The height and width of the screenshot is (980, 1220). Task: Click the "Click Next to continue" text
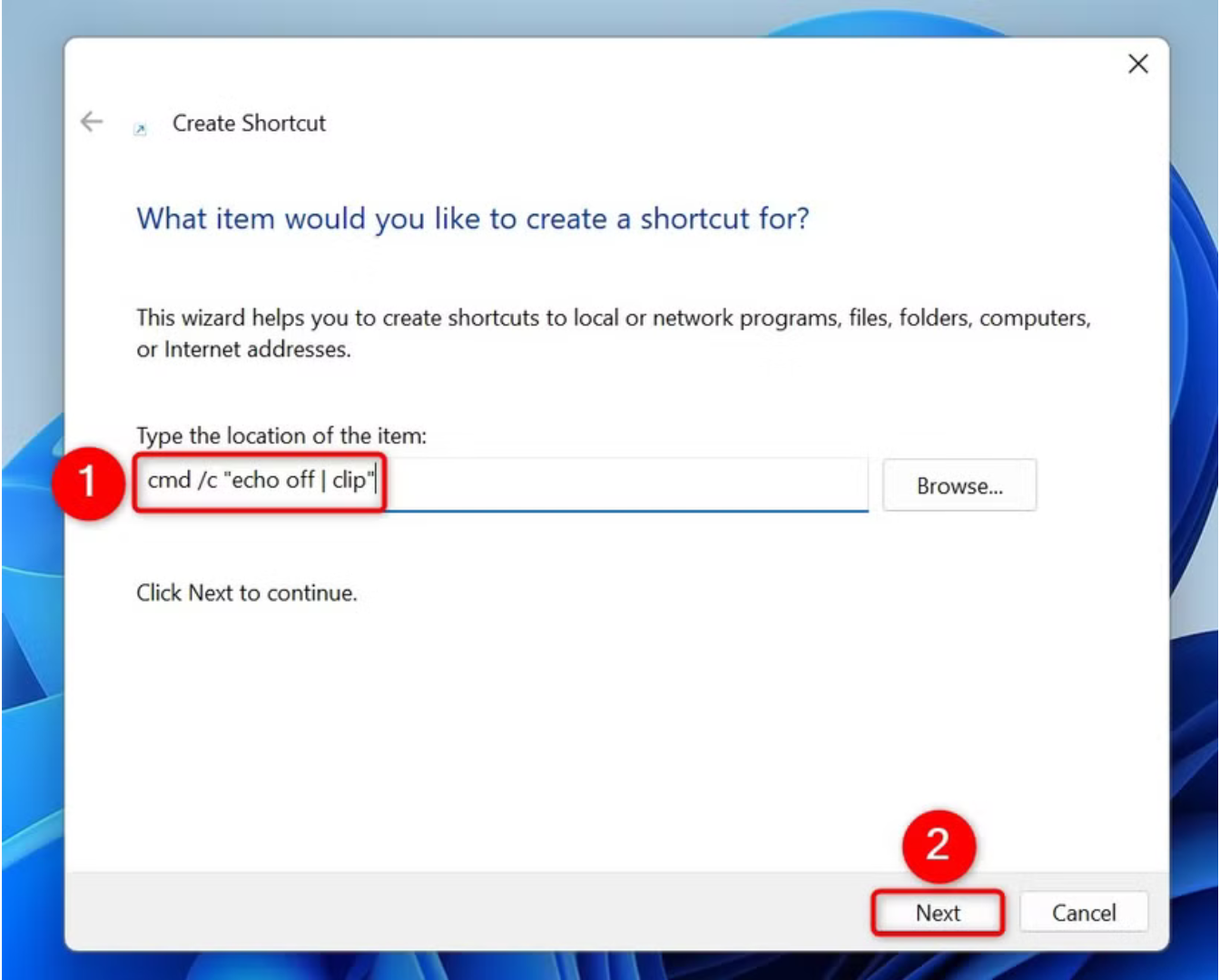[x=247, y=593]
